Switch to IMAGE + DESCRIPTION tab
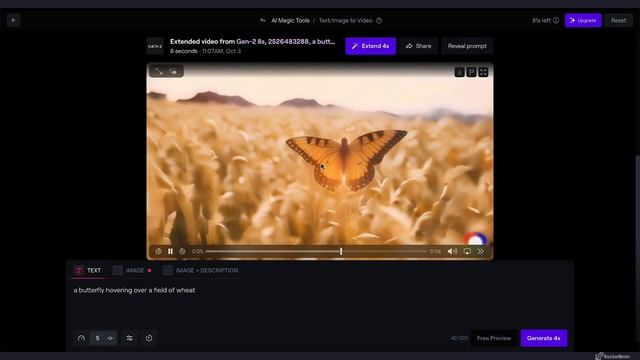Screen dimensions: 640x360 pyautogui.click(x=201, y=270)
